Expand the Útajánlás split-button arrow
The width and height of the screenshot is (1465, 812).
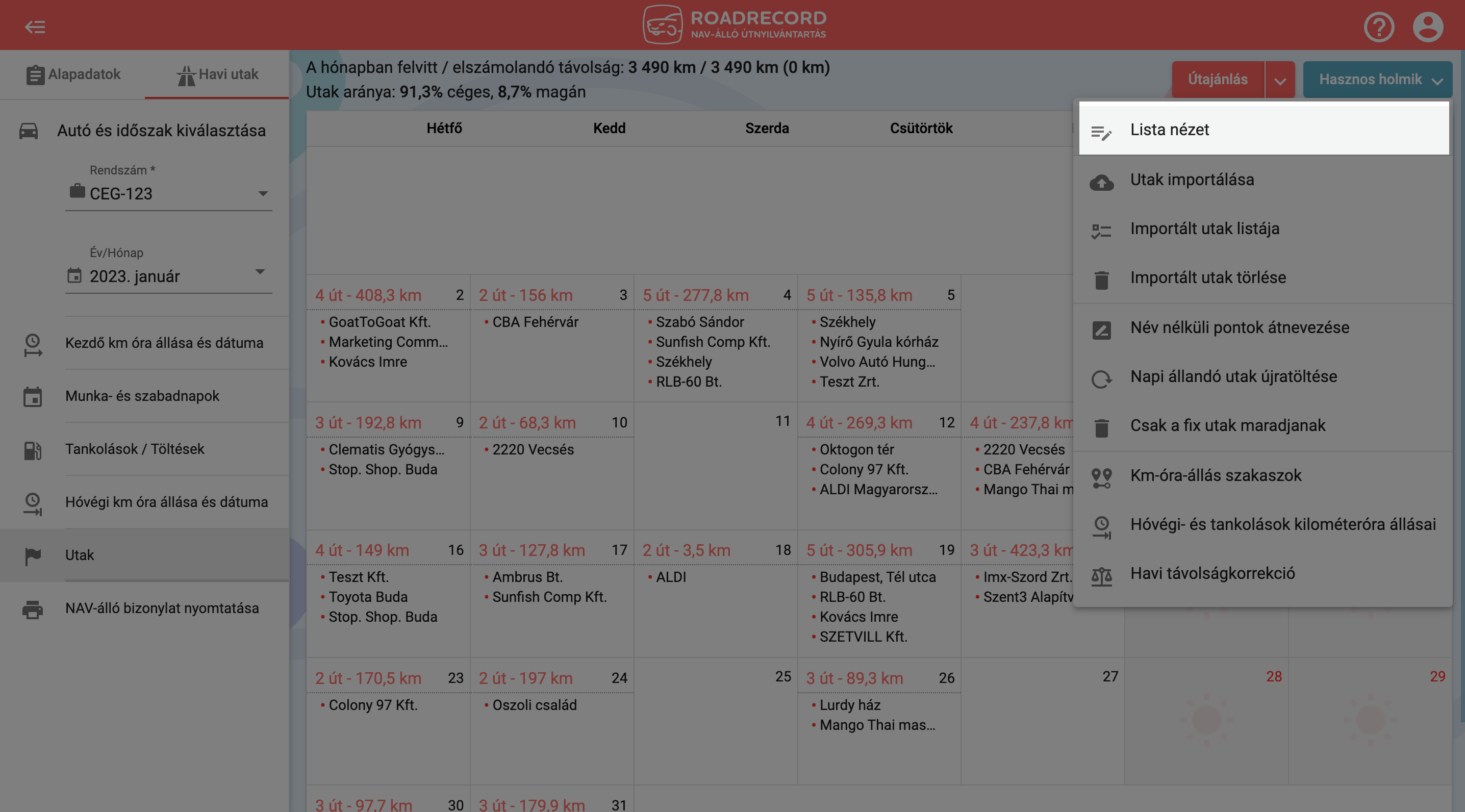[1280, 80]
